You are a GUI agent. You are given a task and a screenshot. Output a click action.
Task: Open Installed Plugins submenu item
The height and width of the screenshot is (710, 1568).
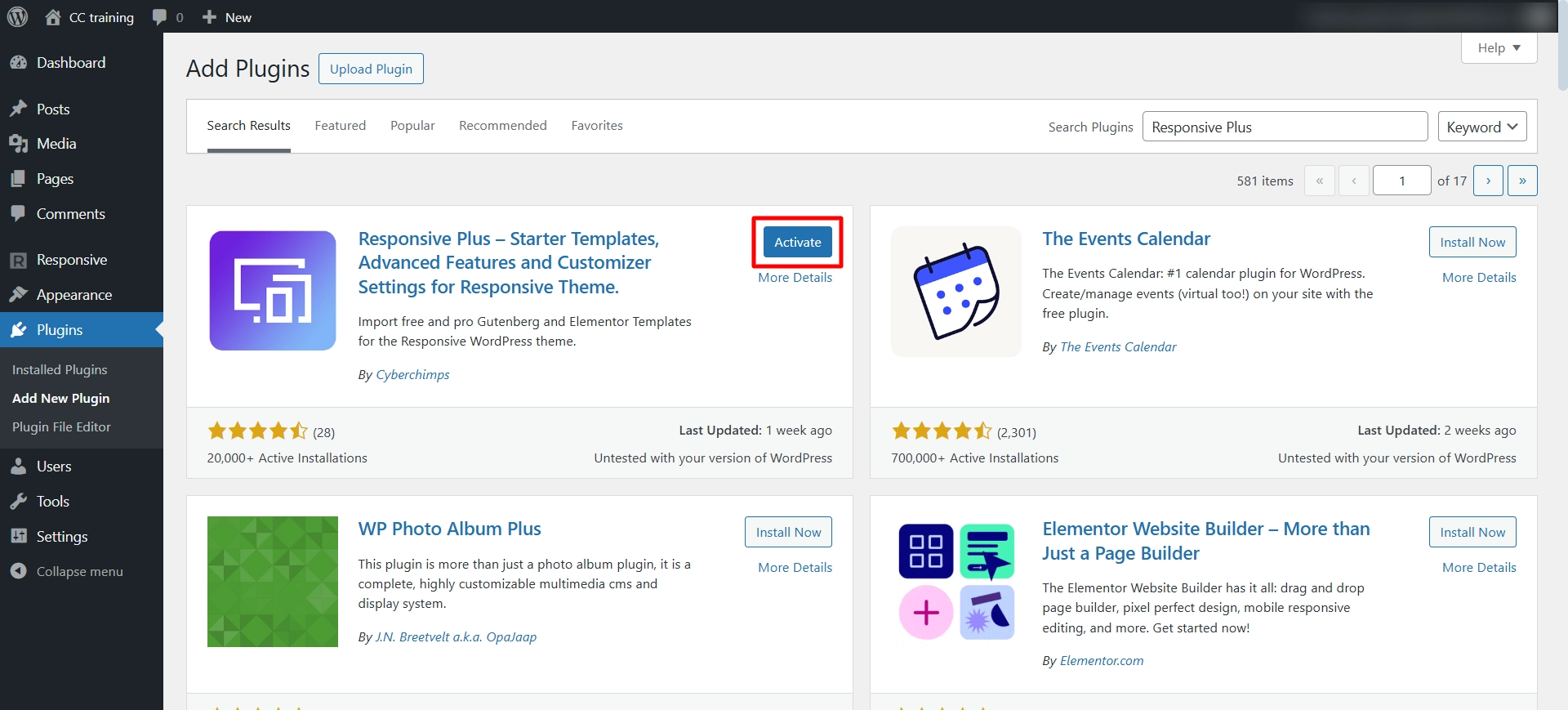point(60,370)
